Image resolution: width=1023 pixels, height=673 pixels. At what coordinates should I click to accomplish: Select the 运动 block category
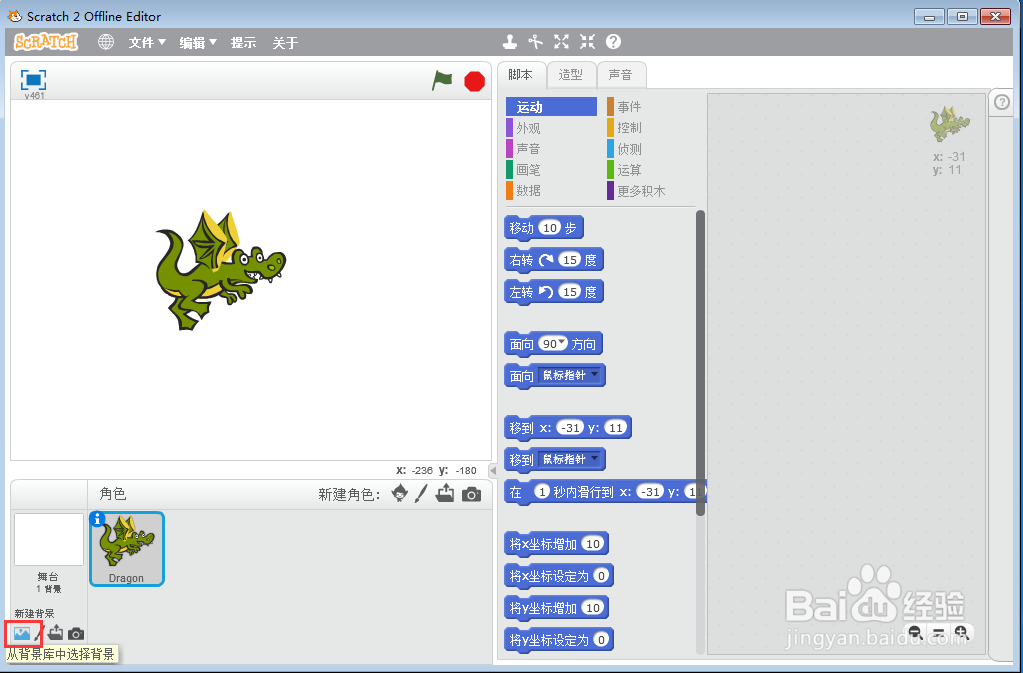(x=551, y=107)
